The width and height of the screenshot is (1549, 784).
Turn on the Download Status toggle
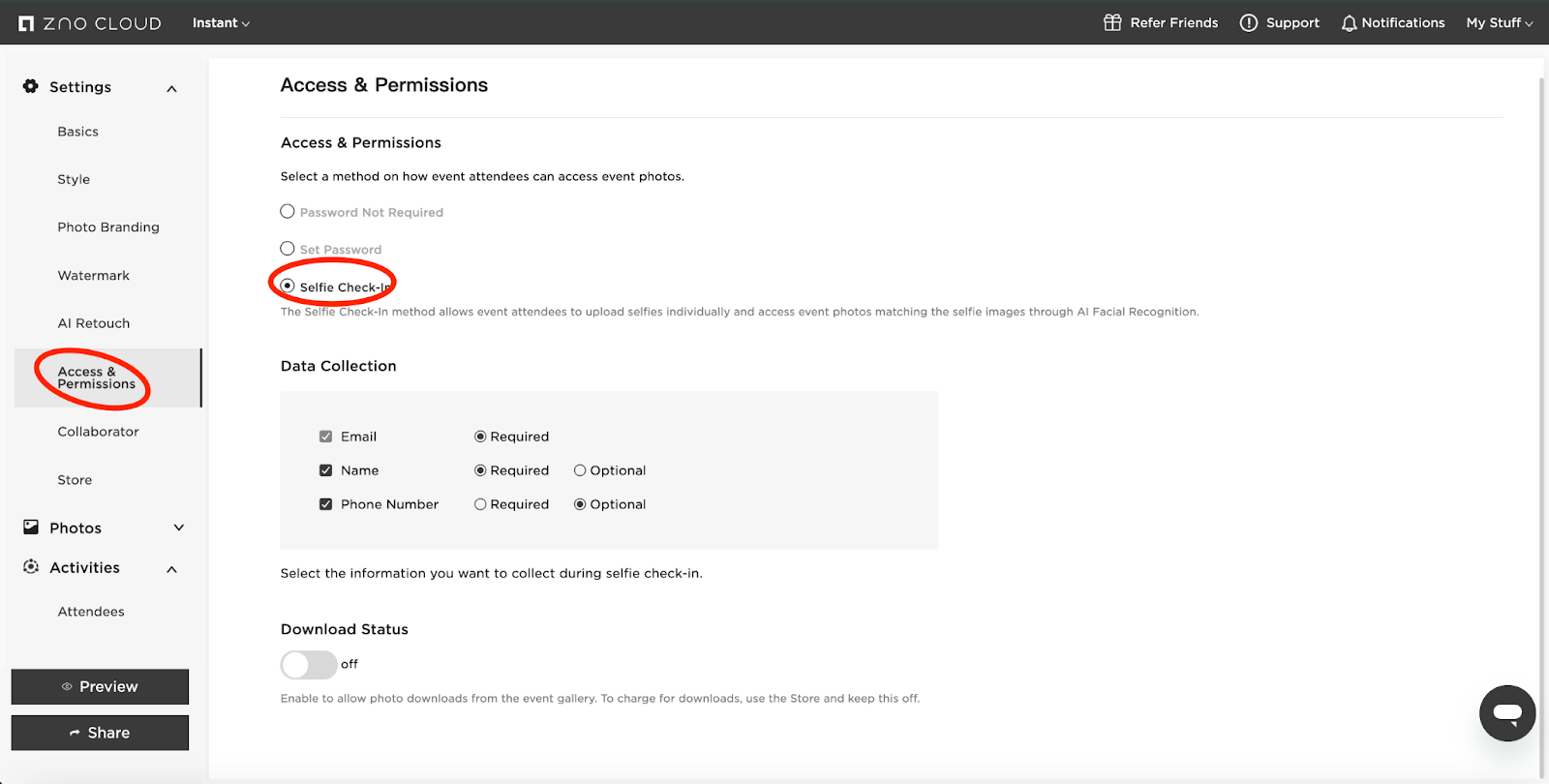(x=308, y=665)
